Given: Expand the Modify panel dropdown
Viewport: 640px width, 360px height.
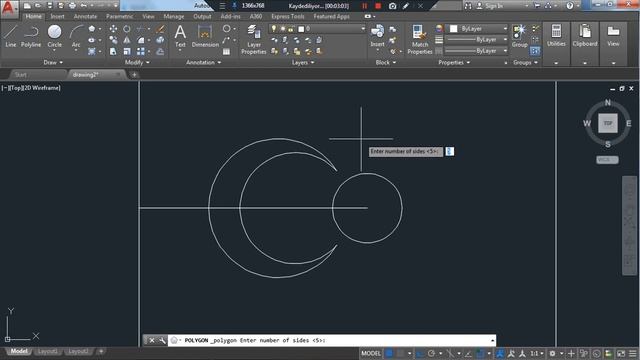Looking at the screenshot, I should (137, 62).
